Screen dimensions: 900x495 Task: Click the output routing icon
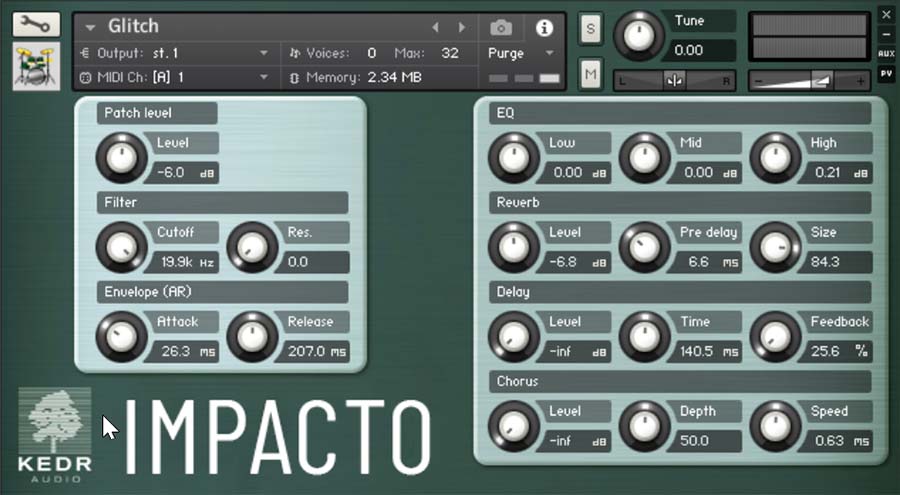85,53
